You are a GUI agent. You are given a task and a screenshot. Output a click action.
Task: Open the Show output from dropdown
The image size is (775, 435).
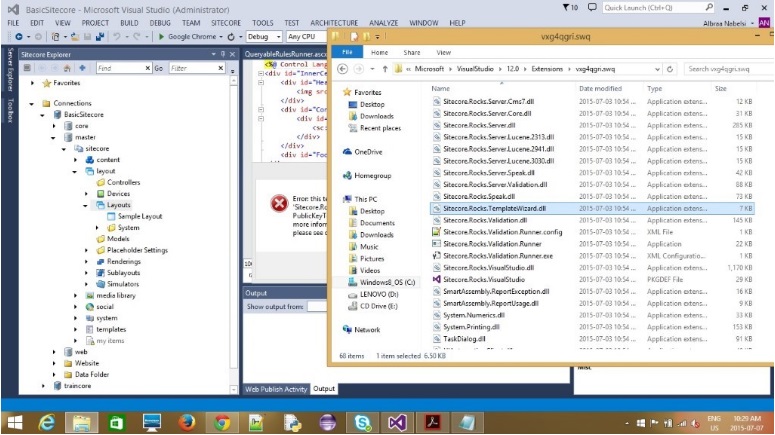point(317,306)
